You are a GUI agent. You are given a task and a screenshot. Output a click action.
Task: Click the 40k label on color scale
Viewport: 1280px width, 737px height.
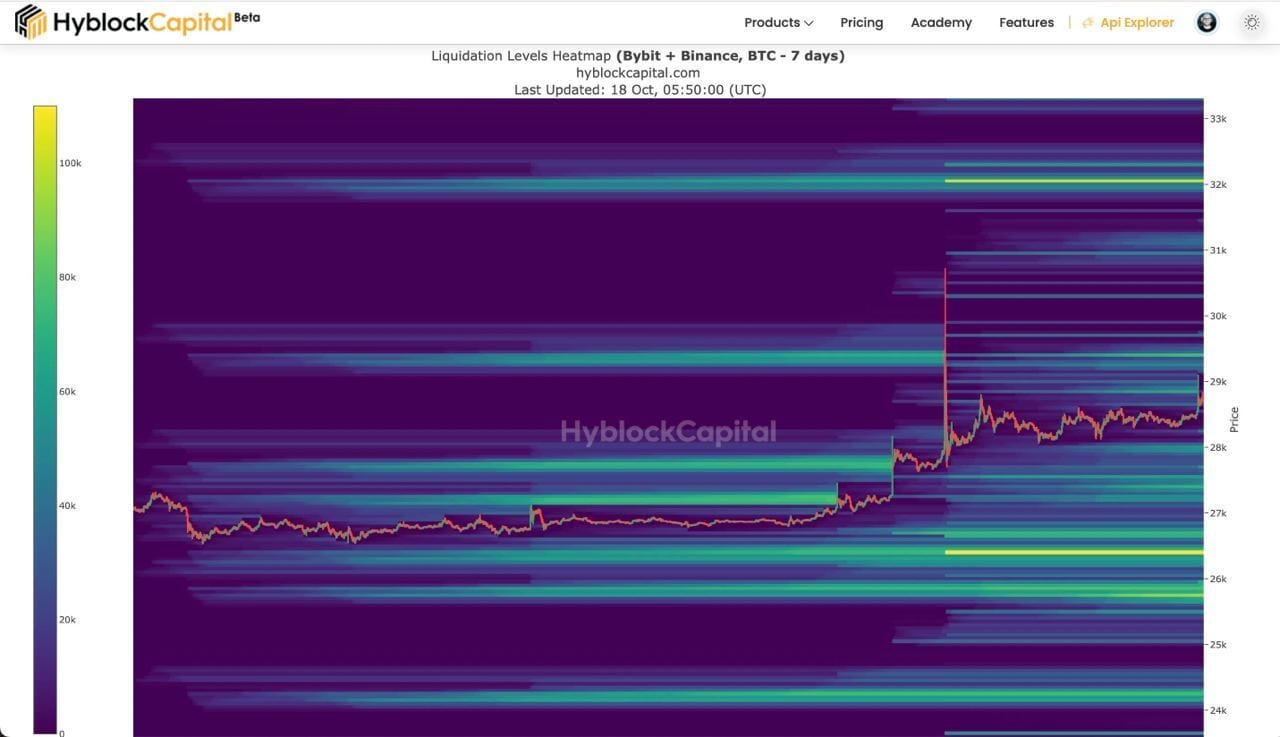[67, 505]
